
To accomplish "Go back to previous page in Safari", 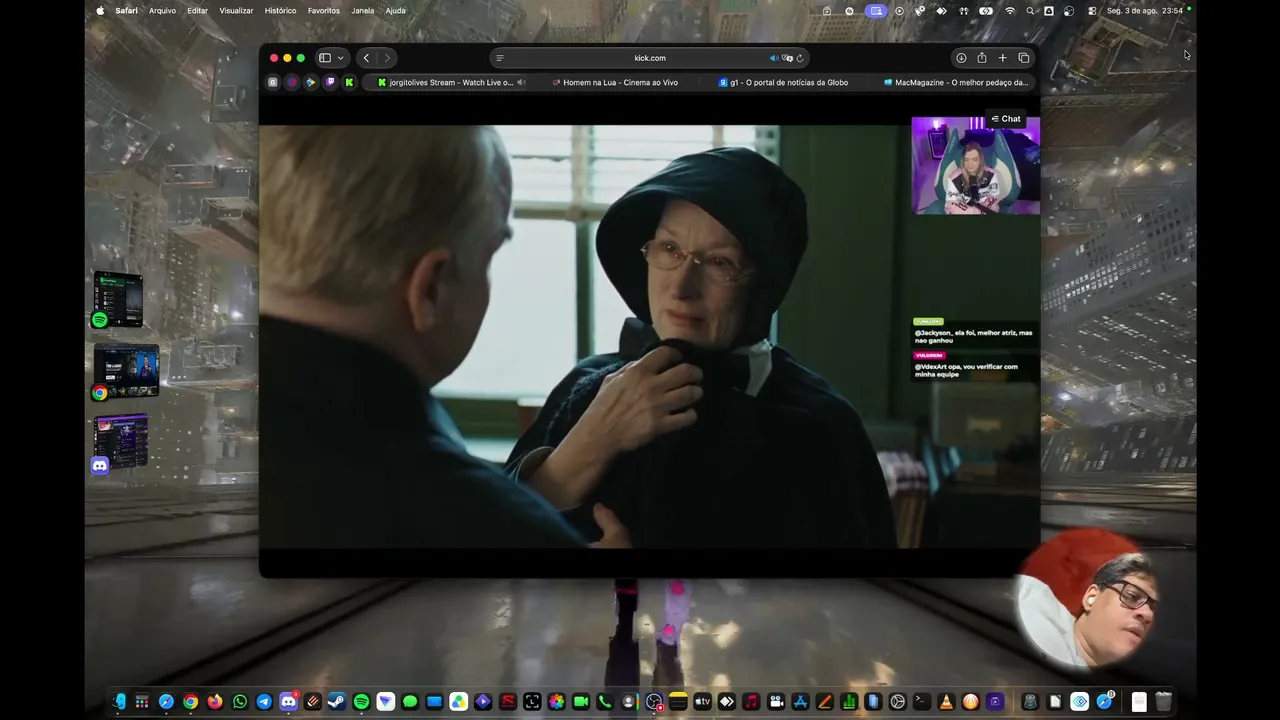I will point(366,58).
